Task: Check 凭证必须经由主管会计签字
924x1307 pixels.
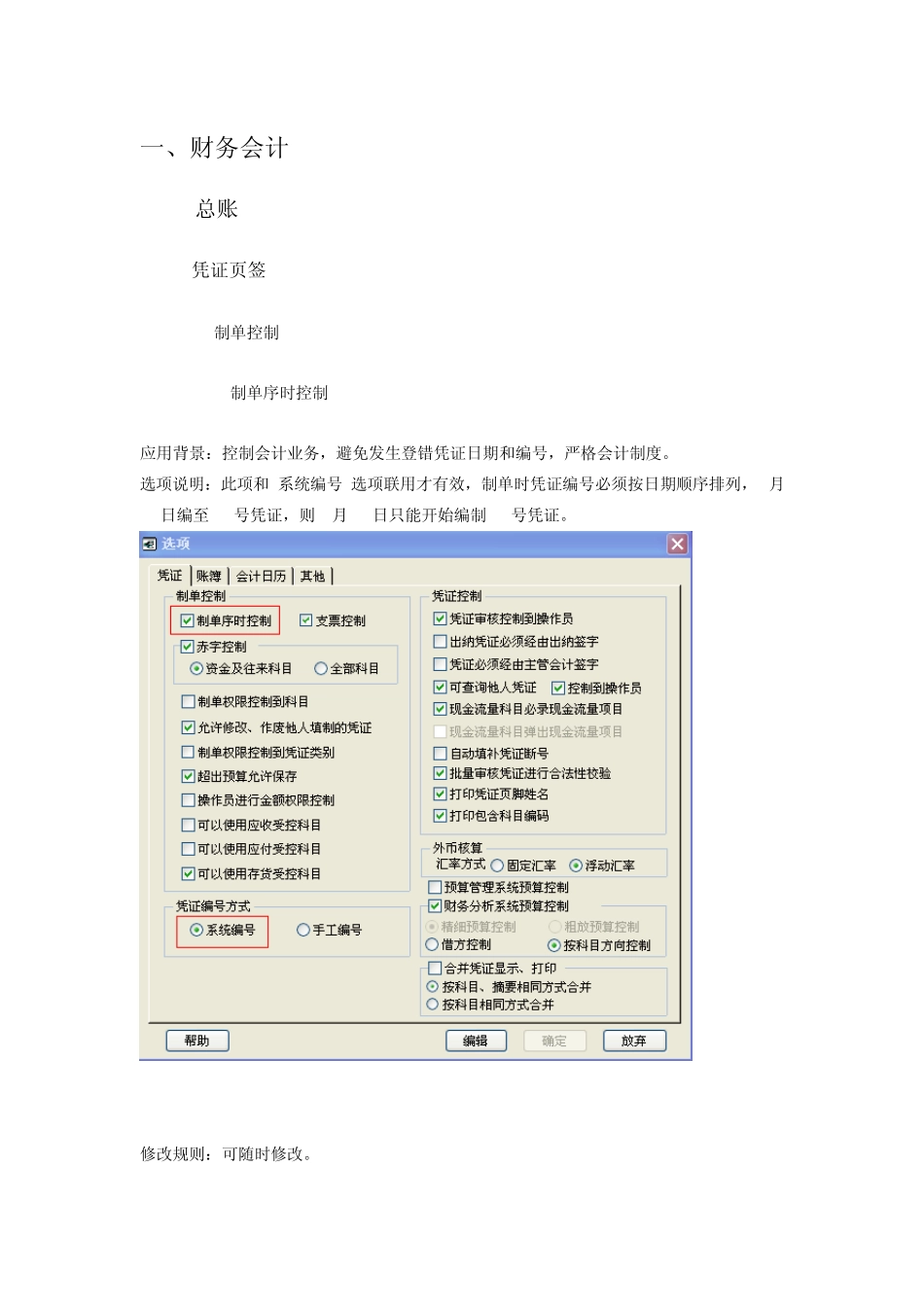Action: tap(440, 664)
